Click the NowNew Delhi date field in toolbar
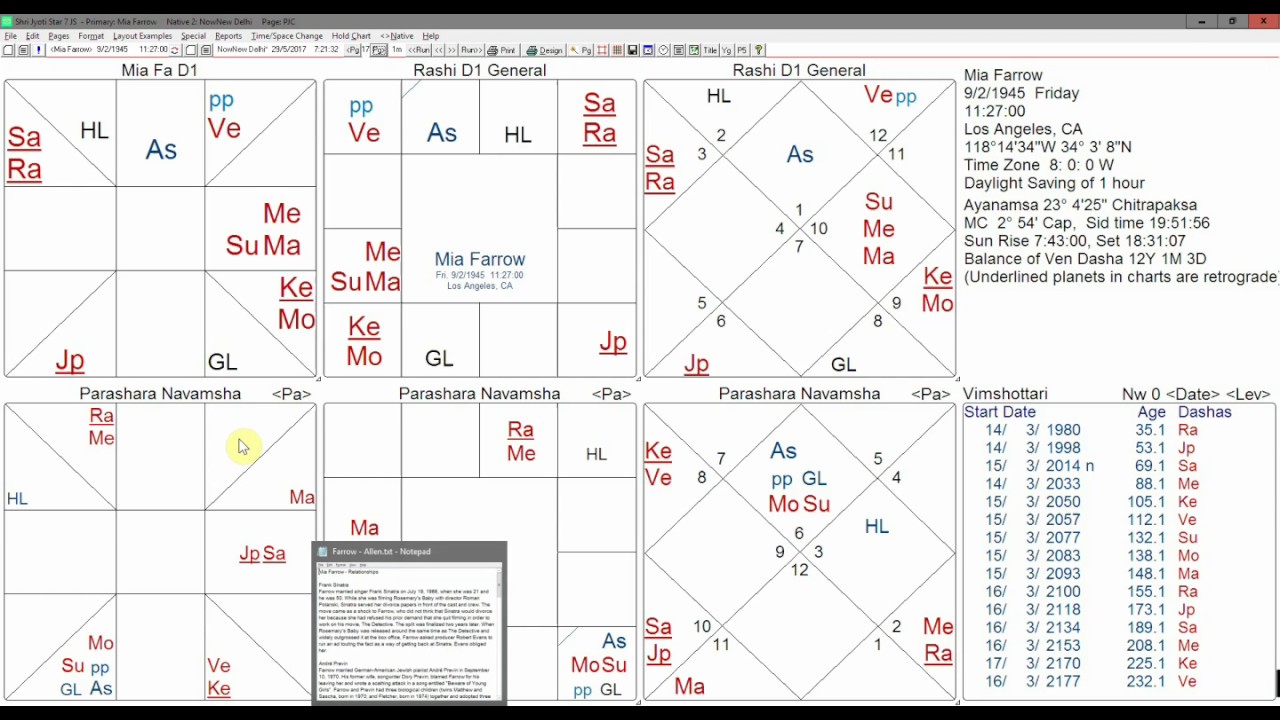Image resolution: width=1280 pixels, height=720 pixels. click(x=278, y=50)
